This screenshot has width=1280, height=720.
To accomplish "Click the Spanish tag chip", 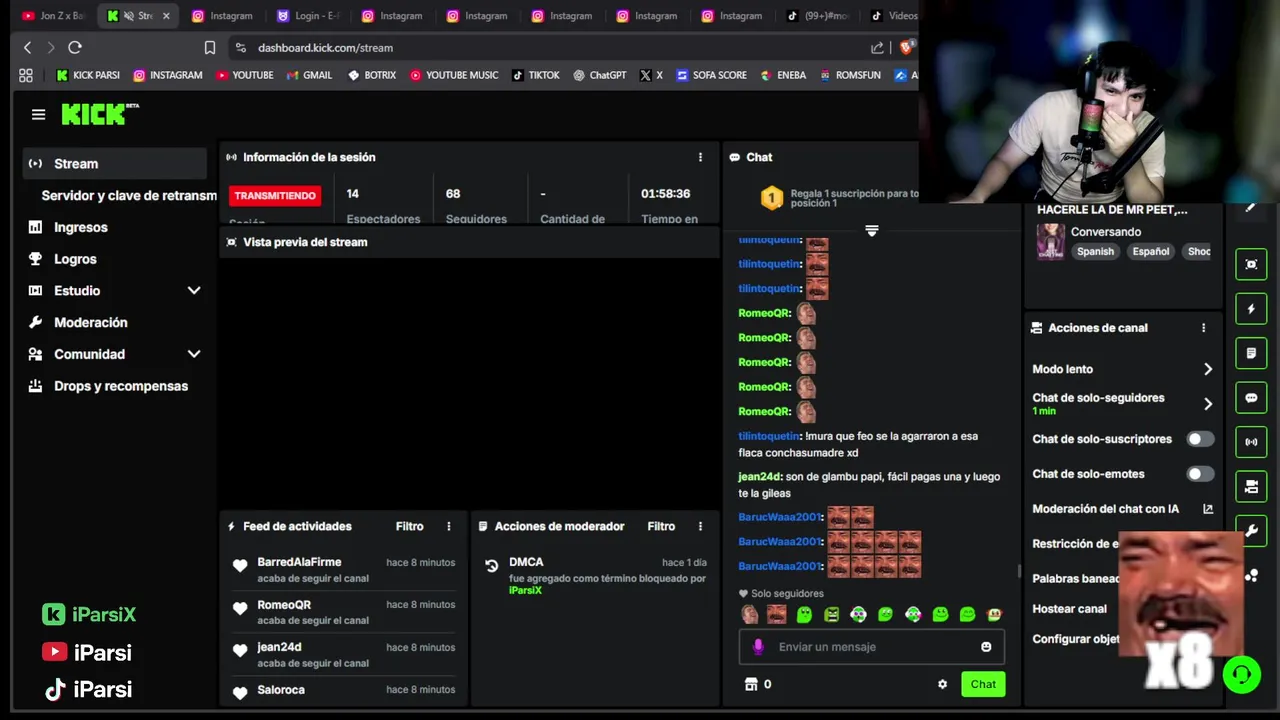I will click(x=1095, y=252).
